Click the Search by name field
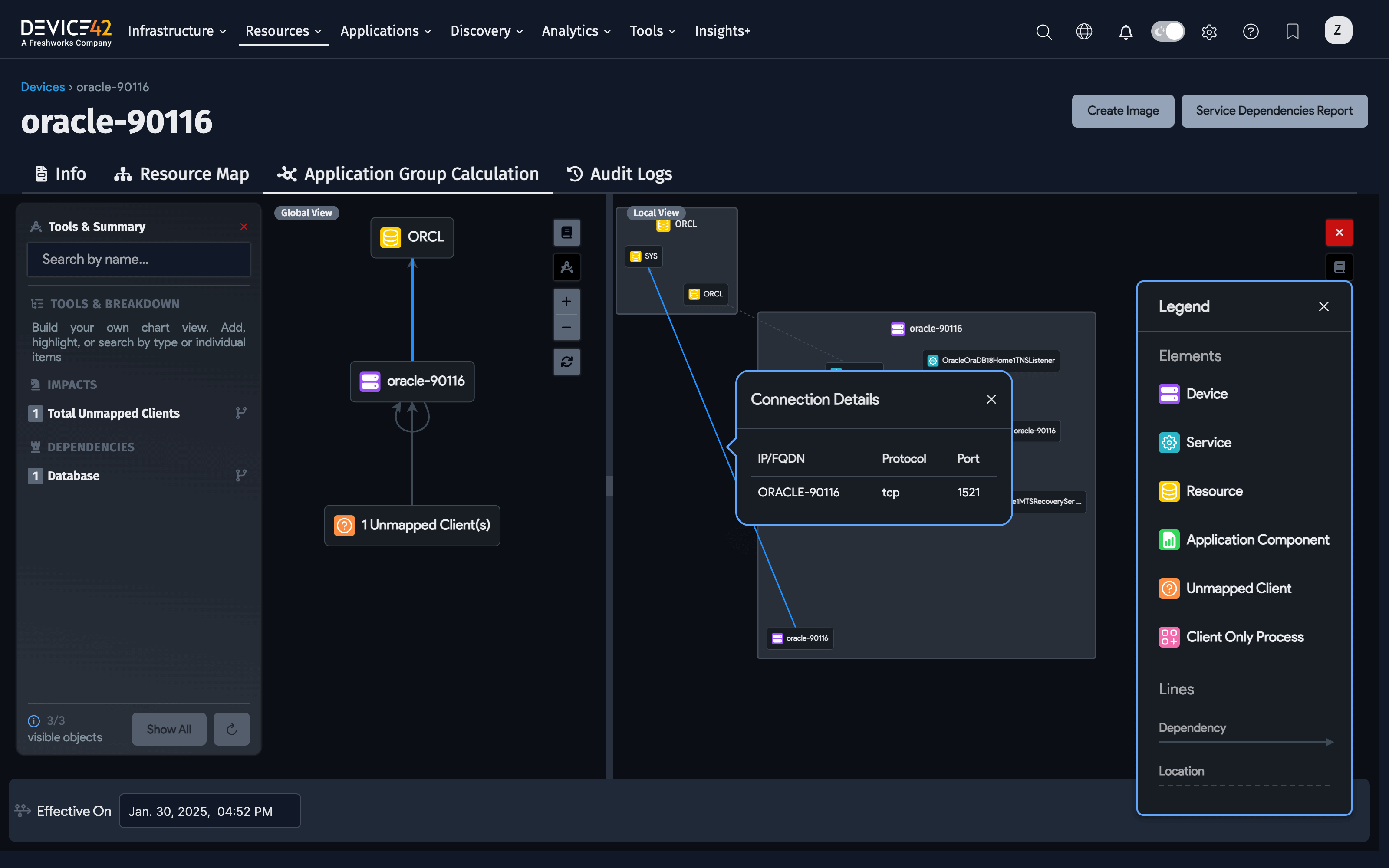This screenshot has height=868, width=1389. (138, 260)
